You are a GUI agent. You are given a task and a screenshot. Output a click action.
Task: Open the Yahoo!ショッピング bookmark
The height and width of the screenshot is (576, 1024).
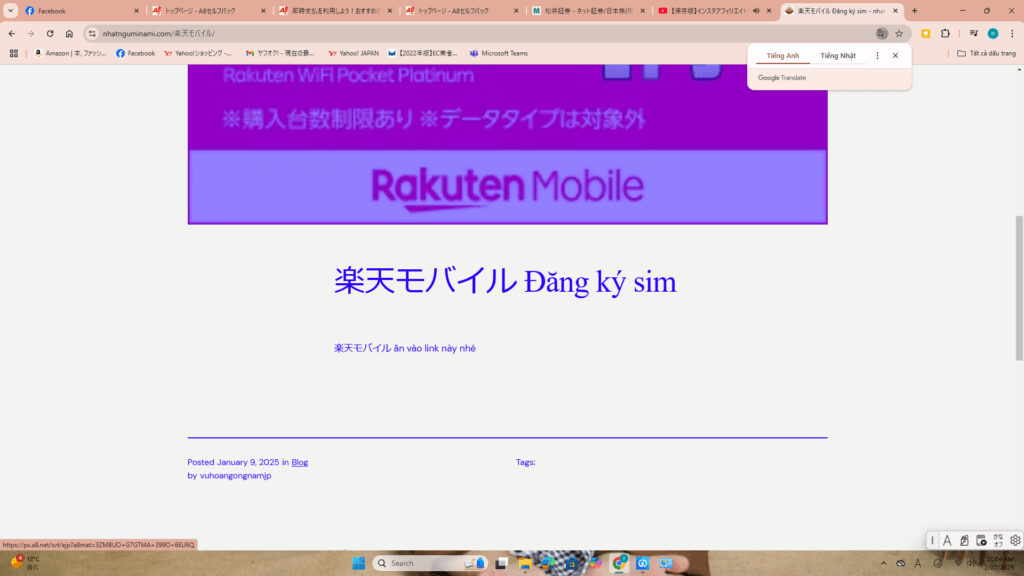197,54
